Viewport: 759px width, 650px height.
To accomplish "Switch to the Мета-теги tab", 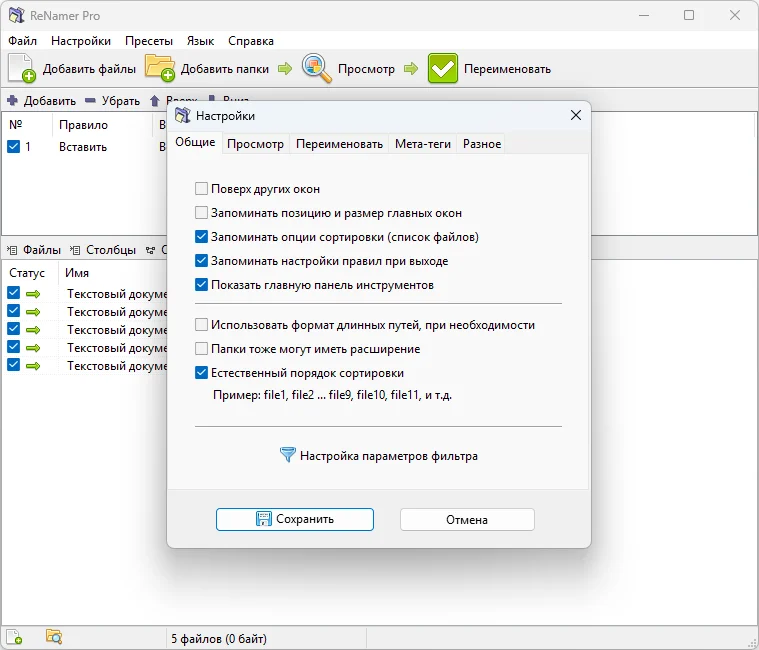I will point(423,144).
